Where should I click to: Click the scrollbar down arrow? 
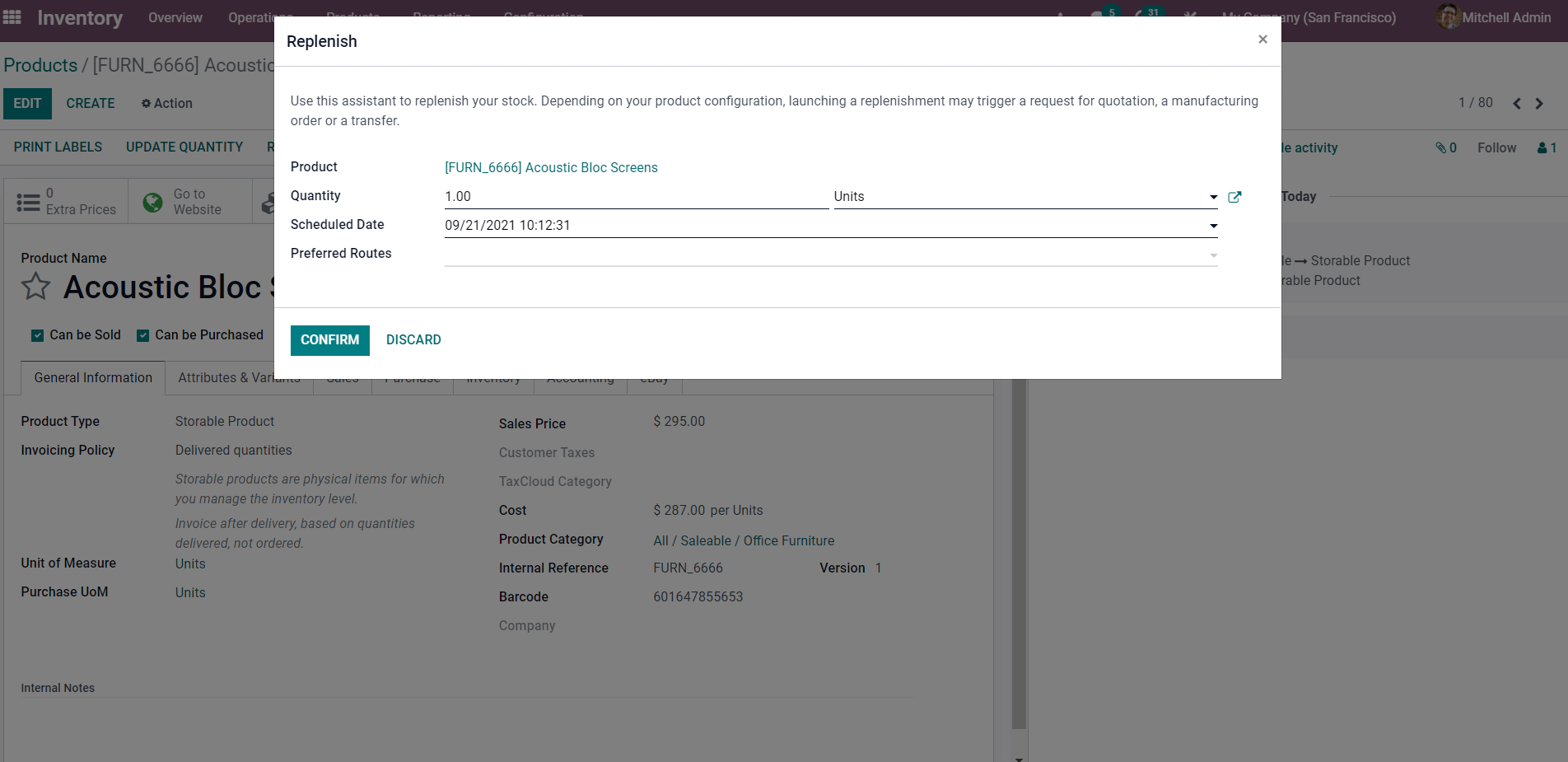[x=1019, y=758]
